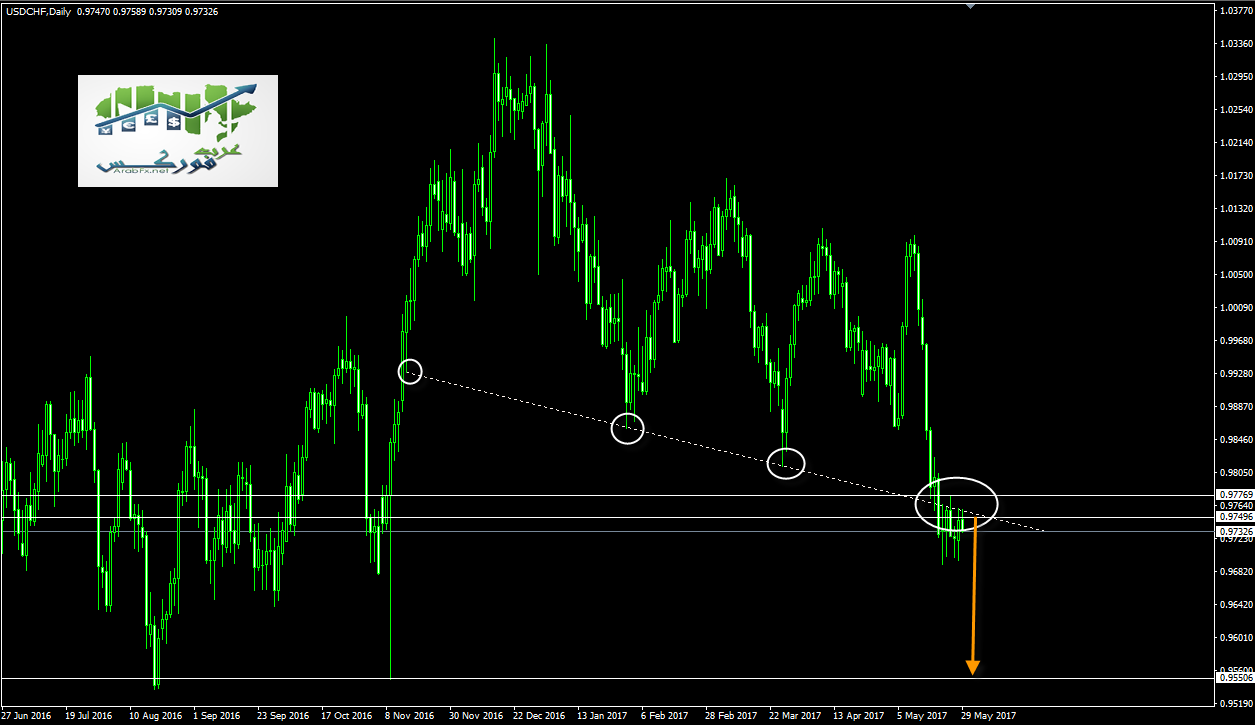Click the chart shift triangle marker at top
This screenshot has width=1255, height=725.
(969, 5)
